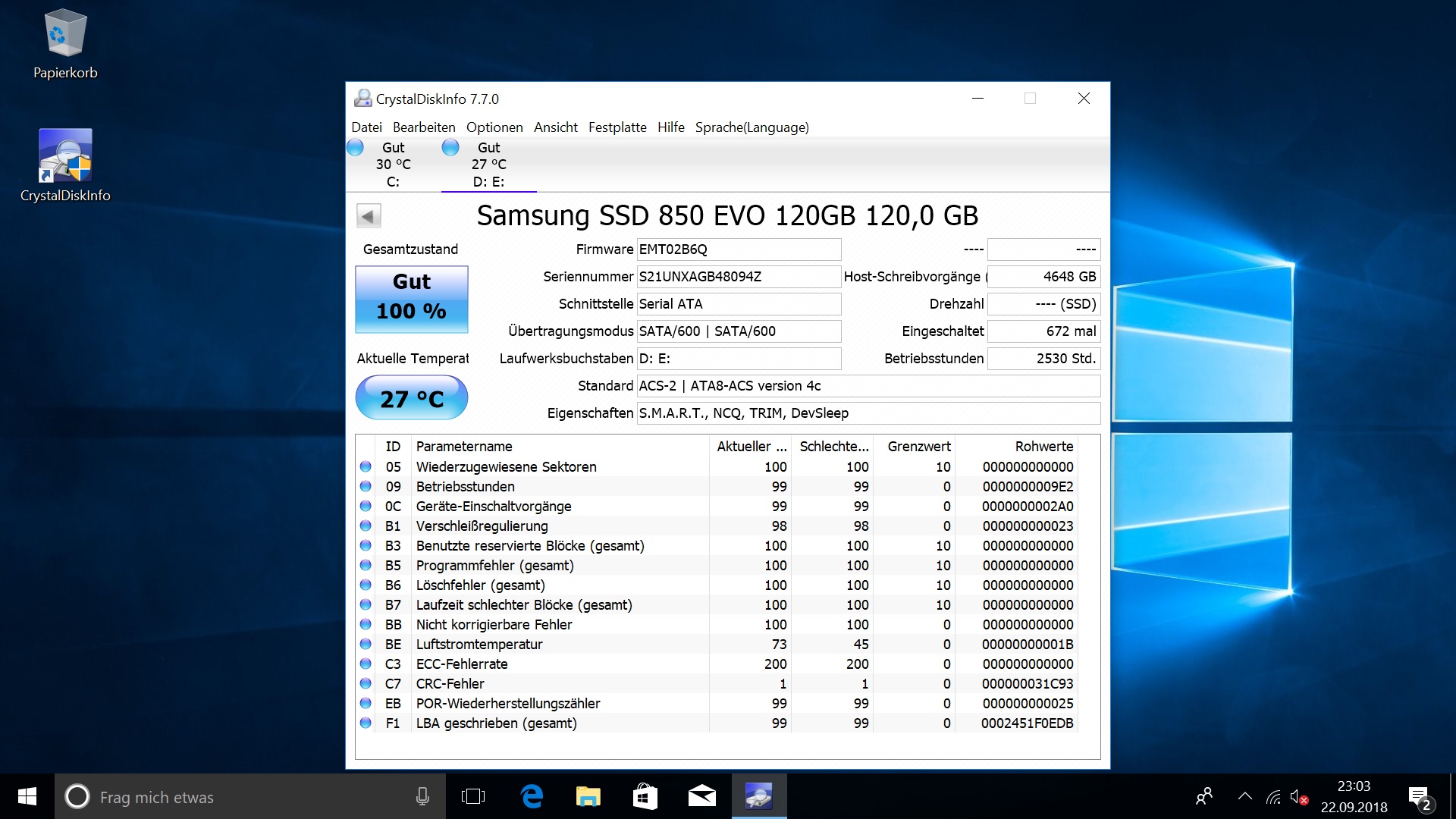Open the Optionen menu
This screenshot has width=1456, height=819.
(494, 127)
